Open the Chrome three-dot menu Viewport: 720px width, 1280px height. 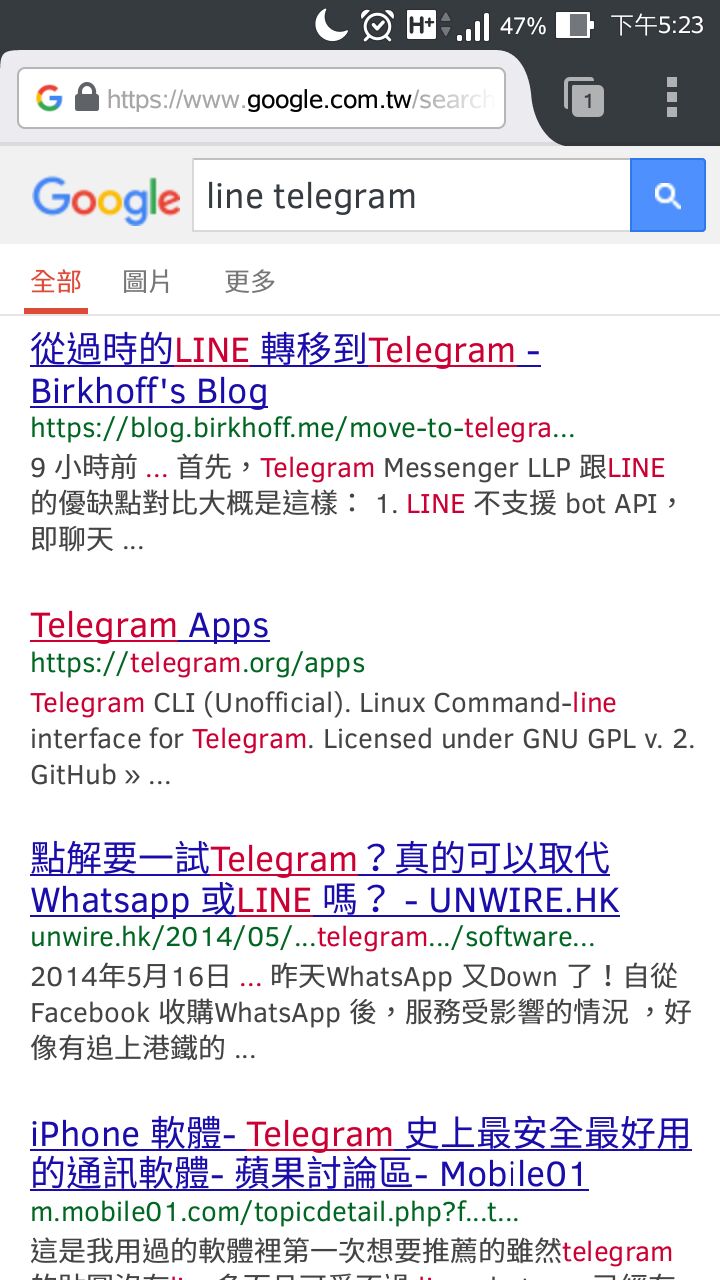coord(672,97)
